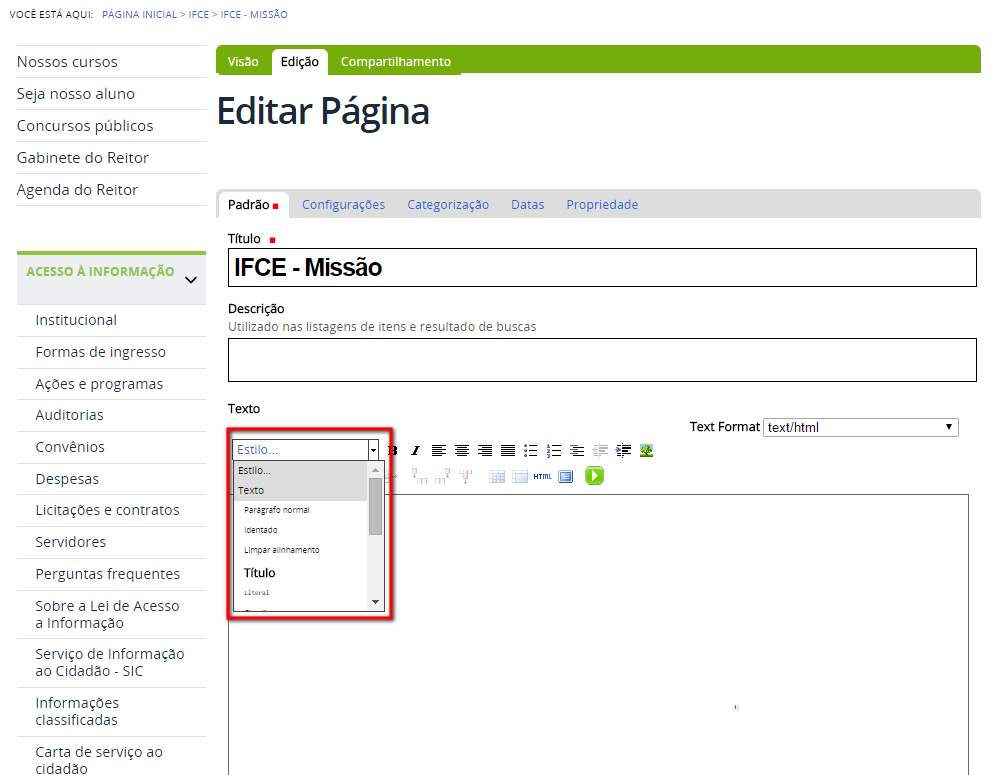Screen dimensions: 996x775
Task: Open the Configurações form tab
Action: pyautogui.click(x=344, y=205)
